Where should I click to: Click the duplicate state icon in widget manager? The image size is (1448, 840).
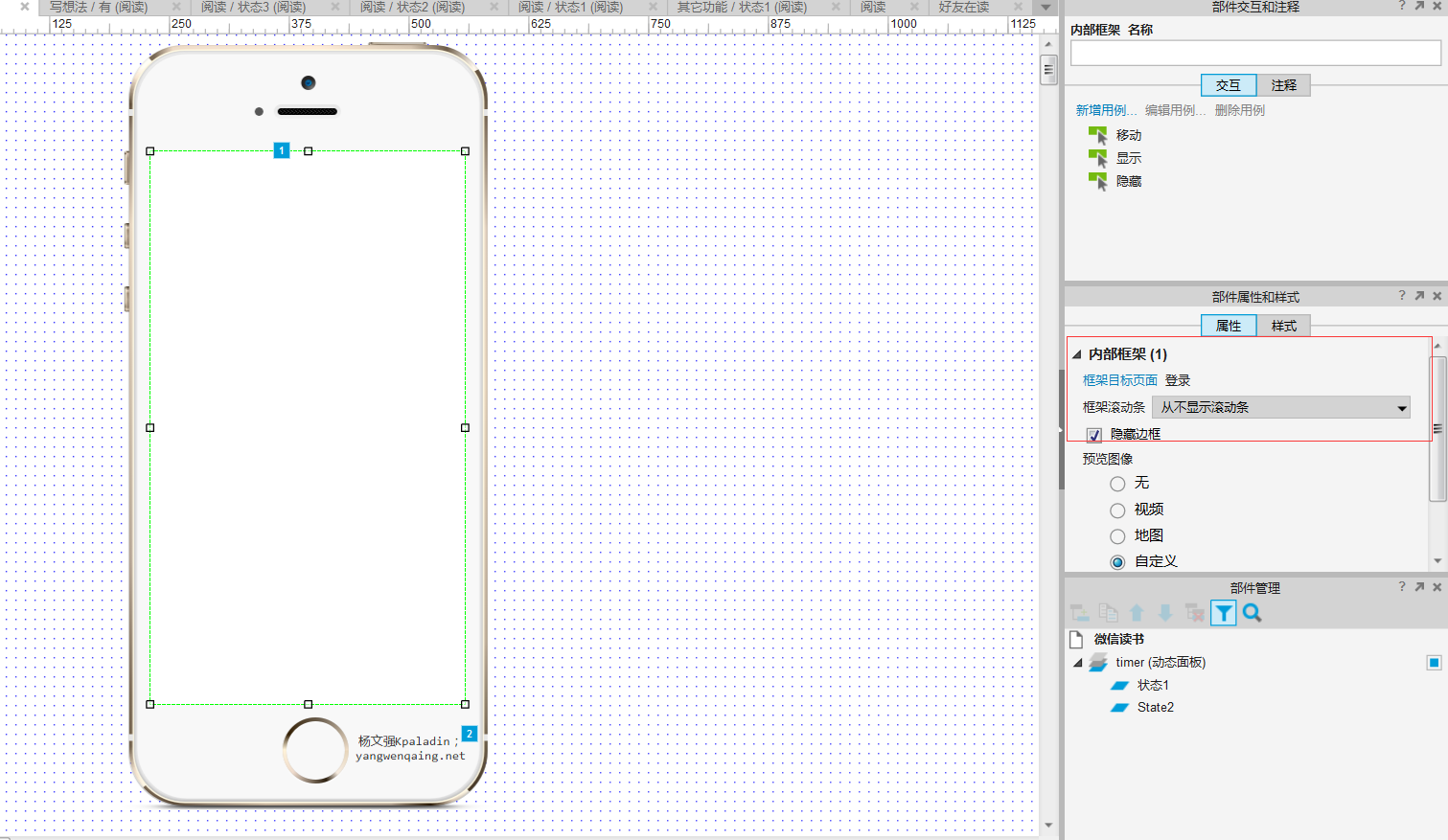point(1109,613)
